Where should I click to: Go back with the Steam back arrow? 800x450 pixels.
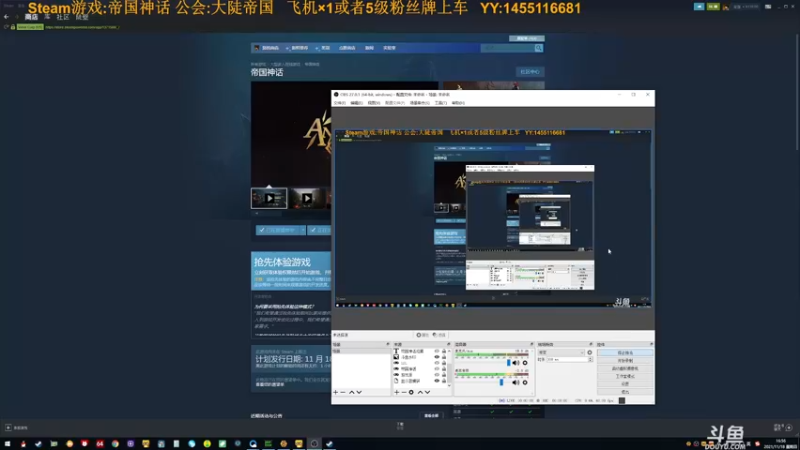coord(6,17)
